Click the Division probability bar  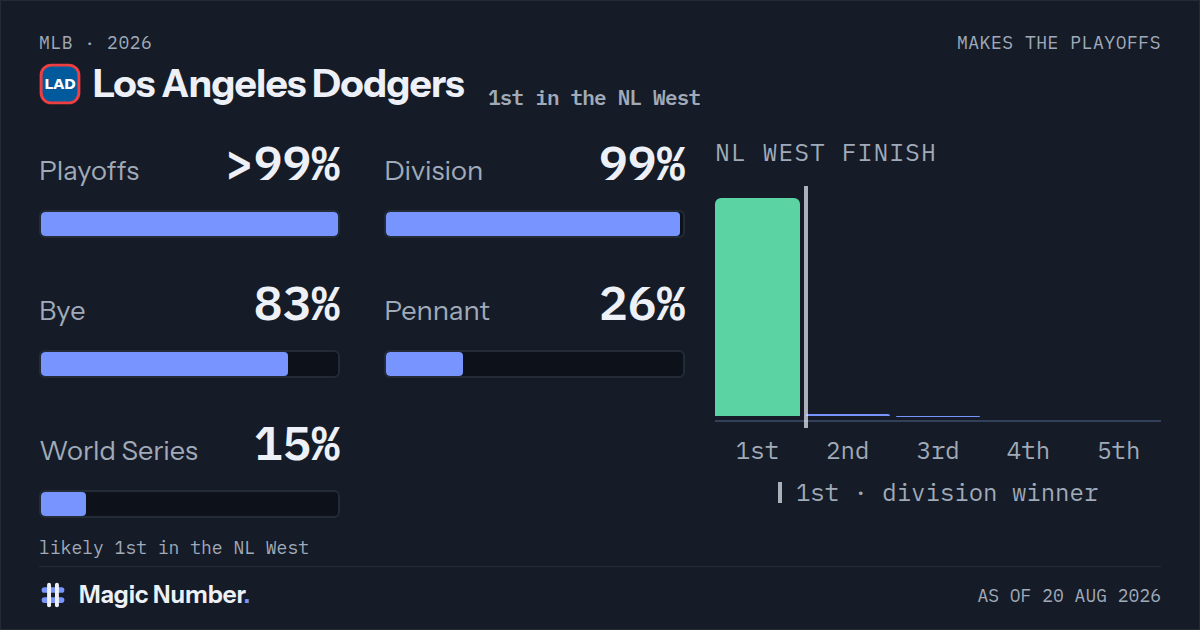click(x=534, y=224)
